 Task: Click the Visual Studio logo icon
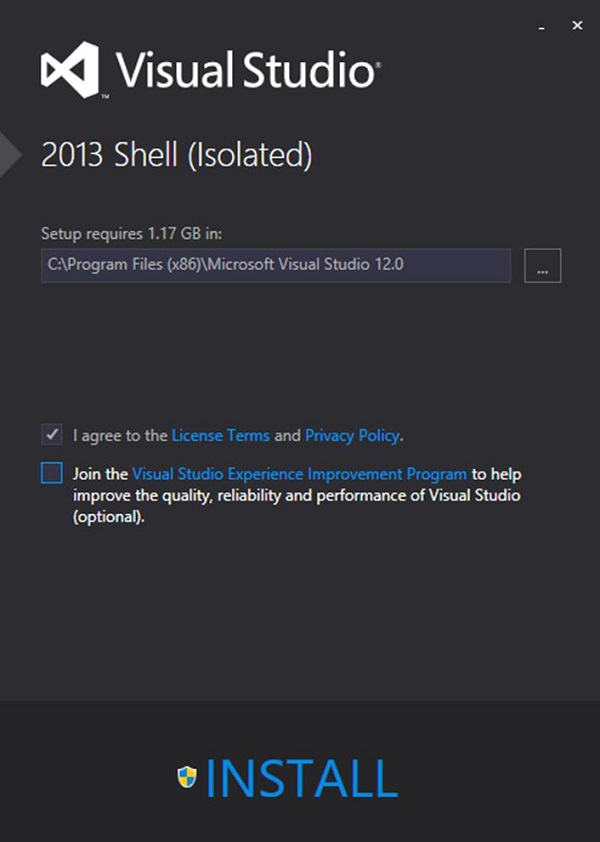tap(70, 69)
